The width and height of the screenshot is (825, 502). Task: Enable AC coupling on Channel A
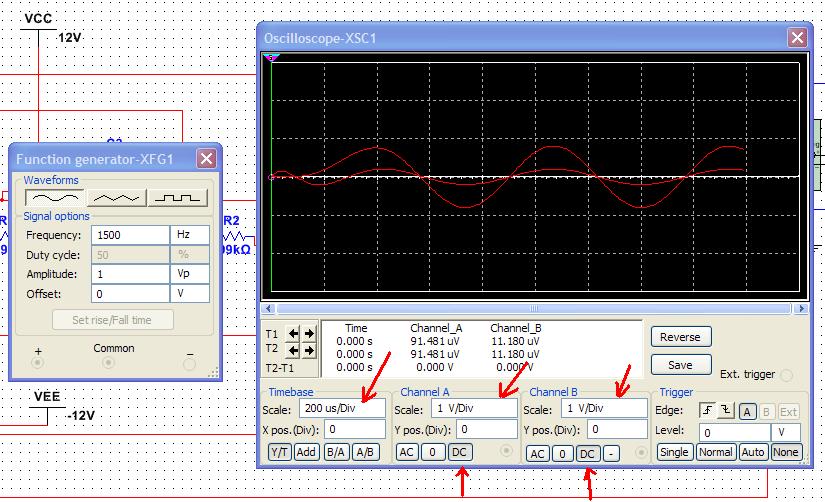click(407, 452)
